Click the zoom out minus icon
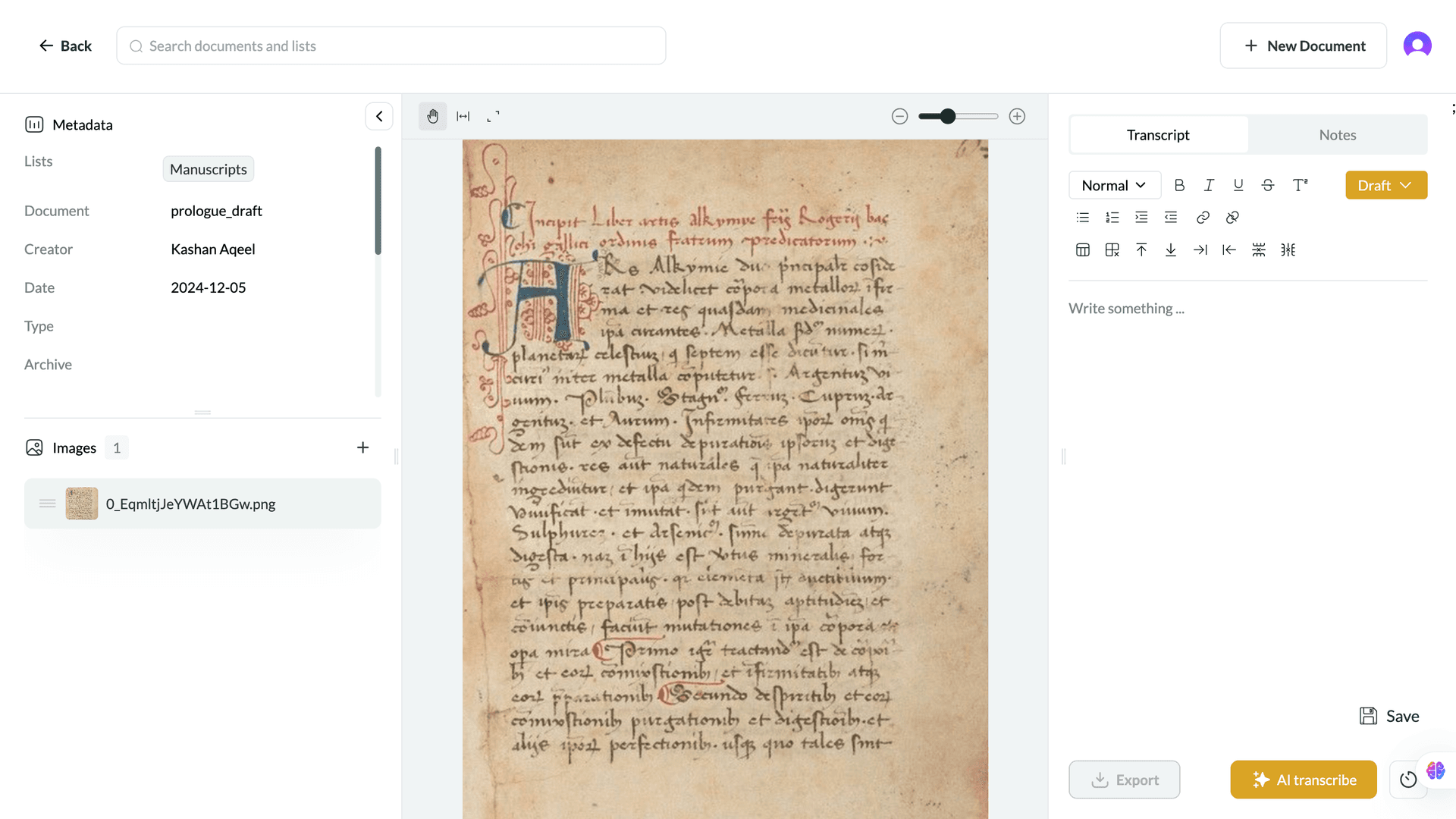 [899, 116]
